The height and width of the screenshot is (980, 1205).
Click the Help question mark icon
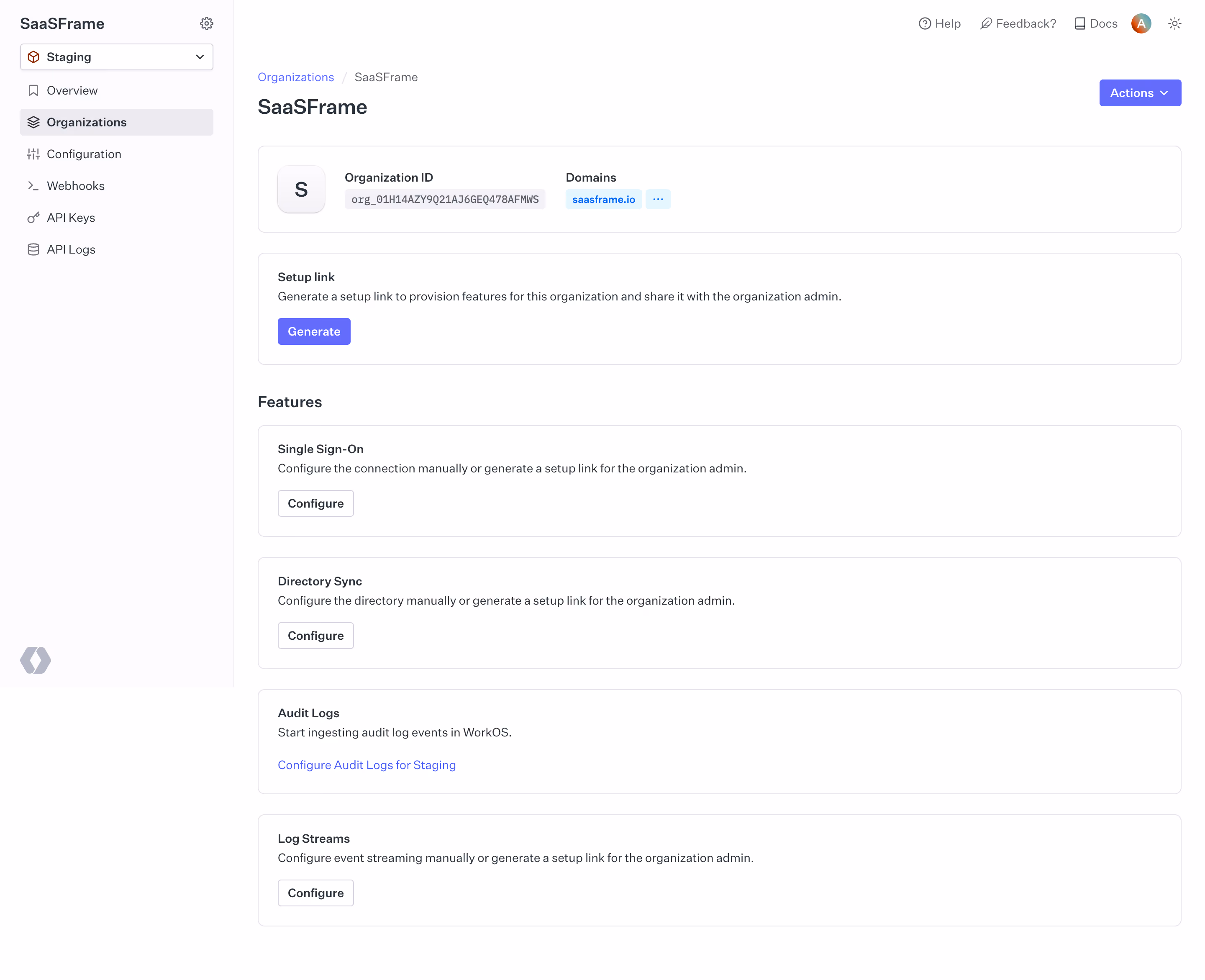[925, 23]
